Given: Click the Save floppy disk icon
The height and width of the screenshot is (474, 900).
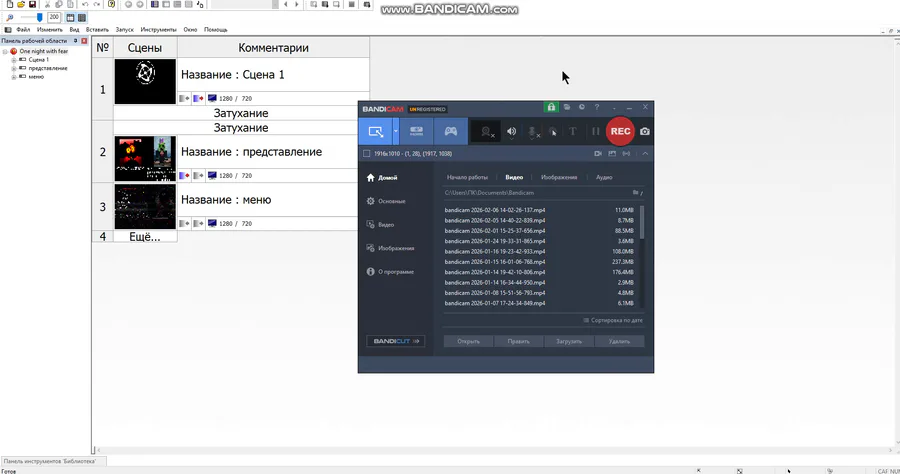Looking at the screenshot, I should point(32,4).
